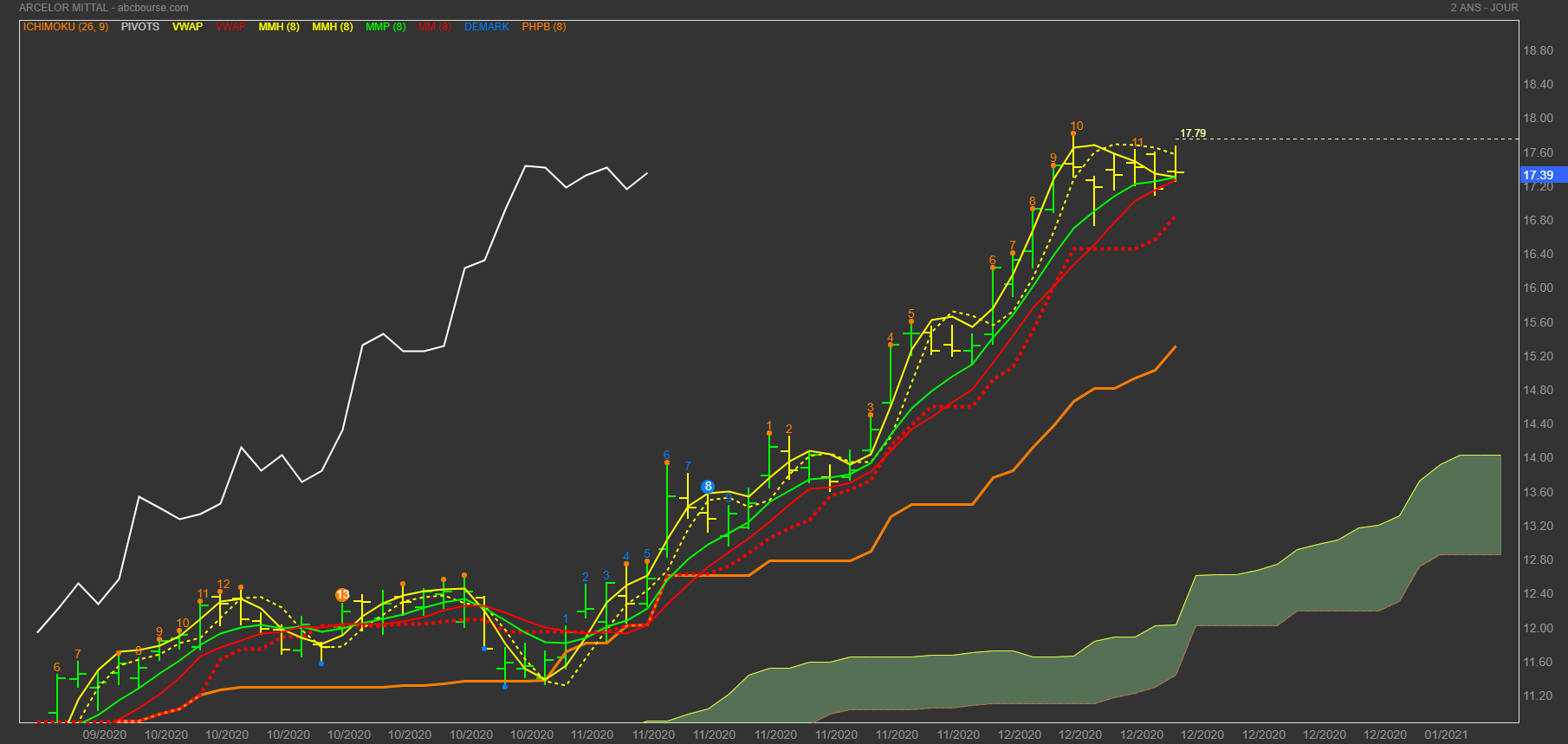1568x744 pixels.
Task: Click the orange circled 13 DeMark marker
Action: [x=342, y=595]
